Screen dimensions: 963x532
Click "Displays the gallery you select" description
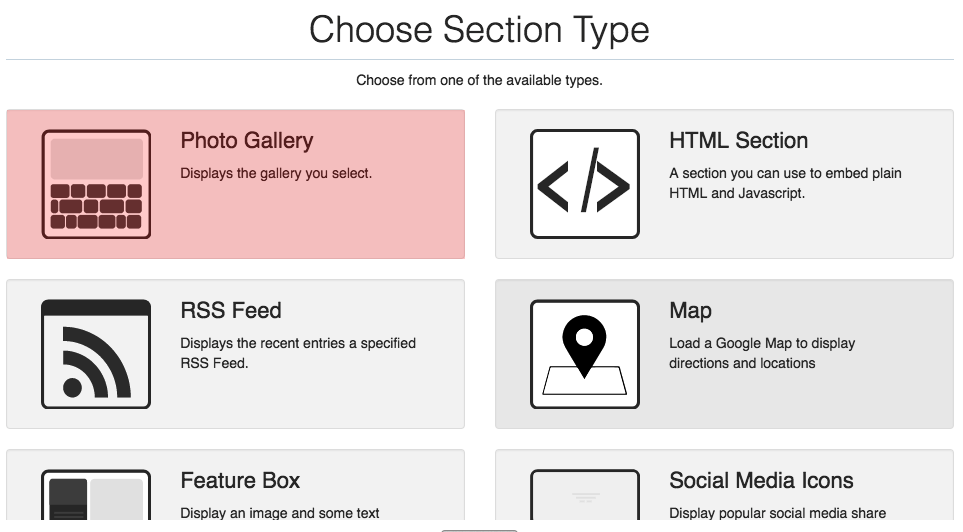(x=276, y=173)
